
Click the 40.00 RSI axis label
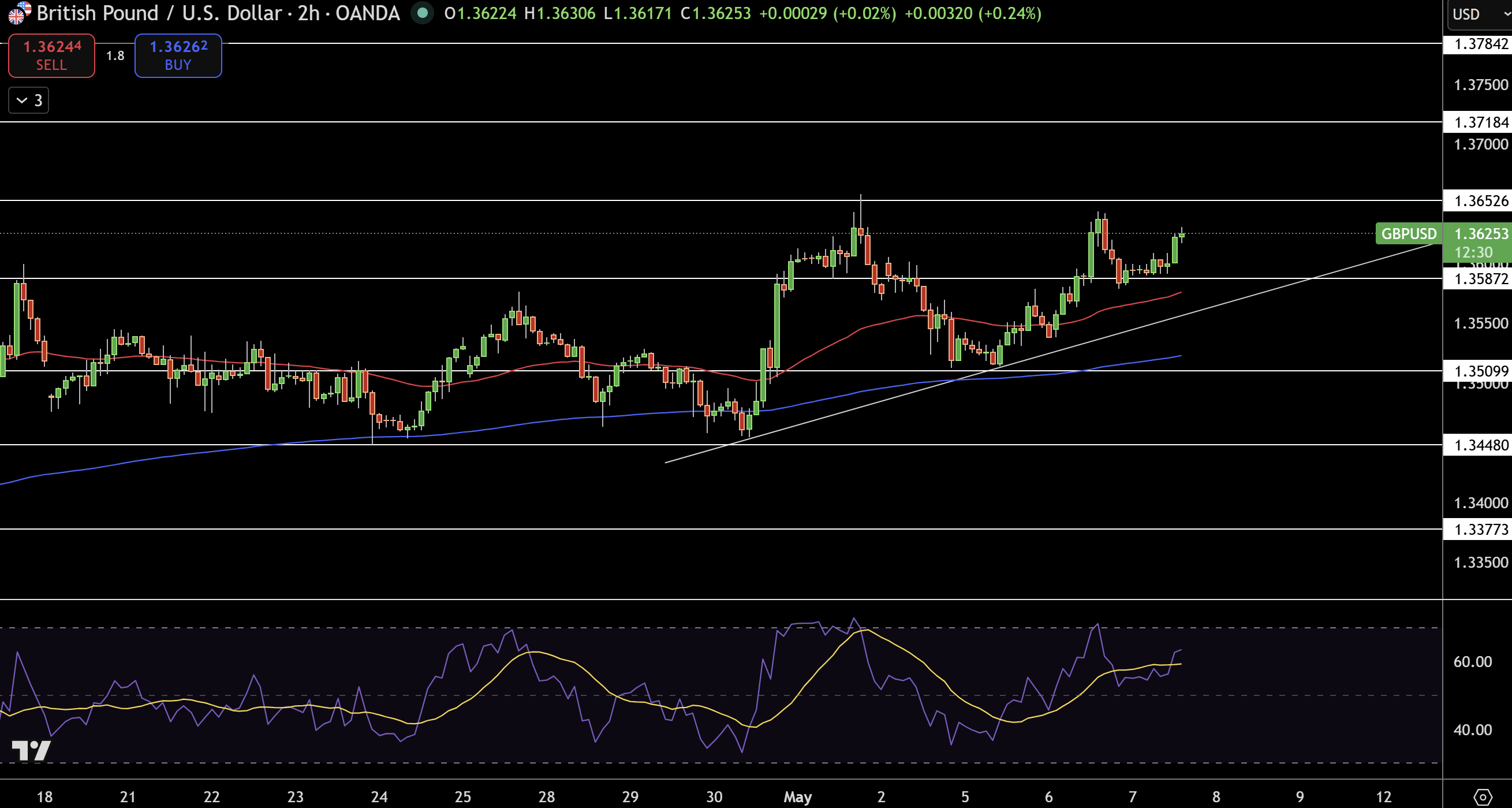tap(1472, 730)
